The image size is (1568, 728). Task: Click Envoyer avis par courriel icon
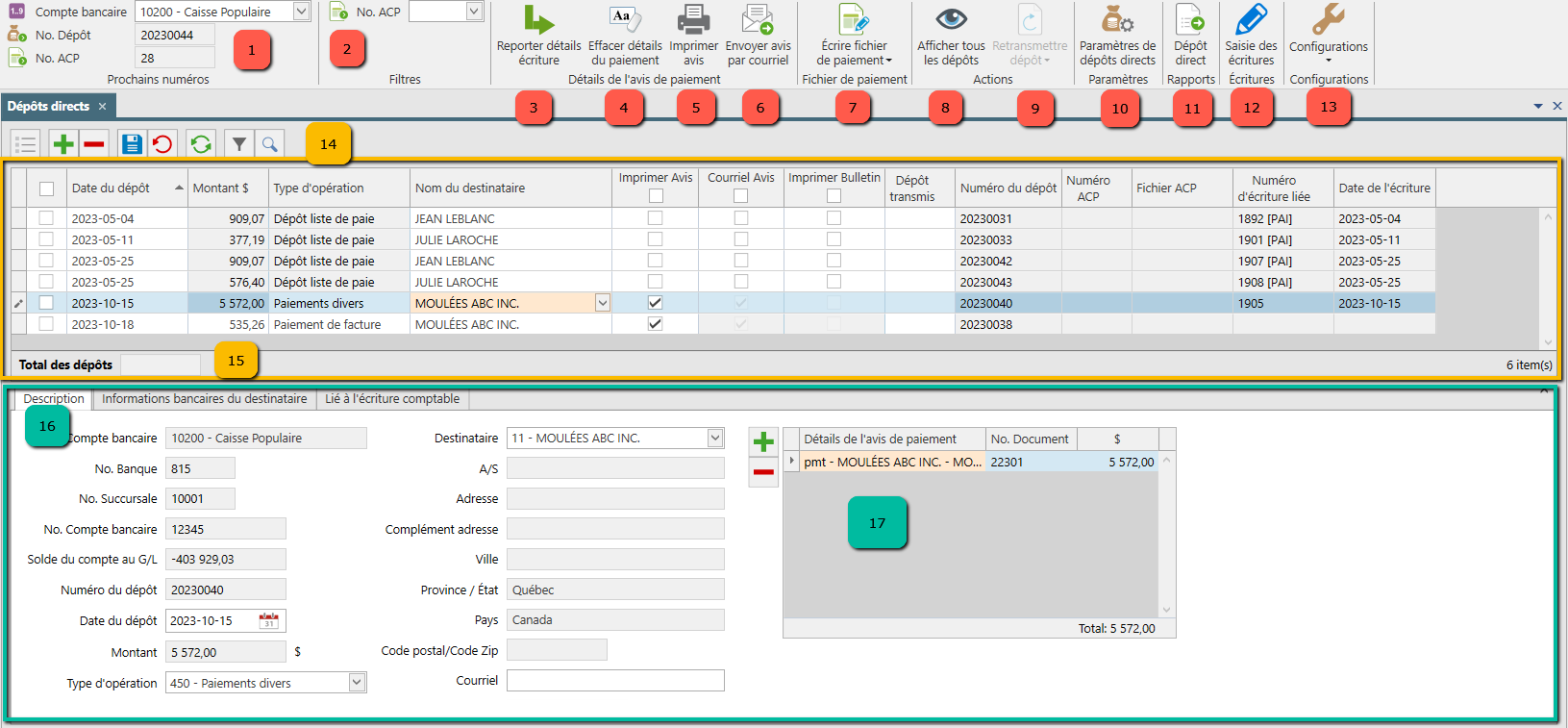tap(758, 20)
